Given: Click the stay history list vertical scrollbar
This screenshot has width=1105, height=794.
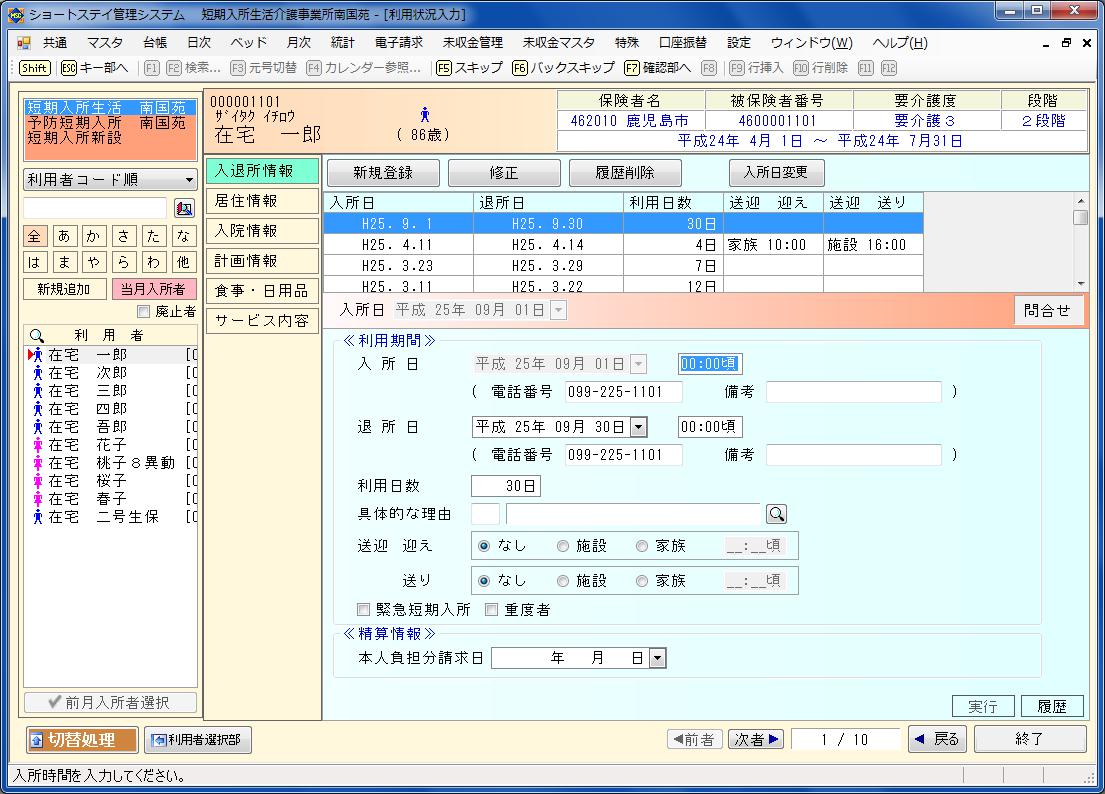Looking at the screenshot, I should [x=1080, y=250].
